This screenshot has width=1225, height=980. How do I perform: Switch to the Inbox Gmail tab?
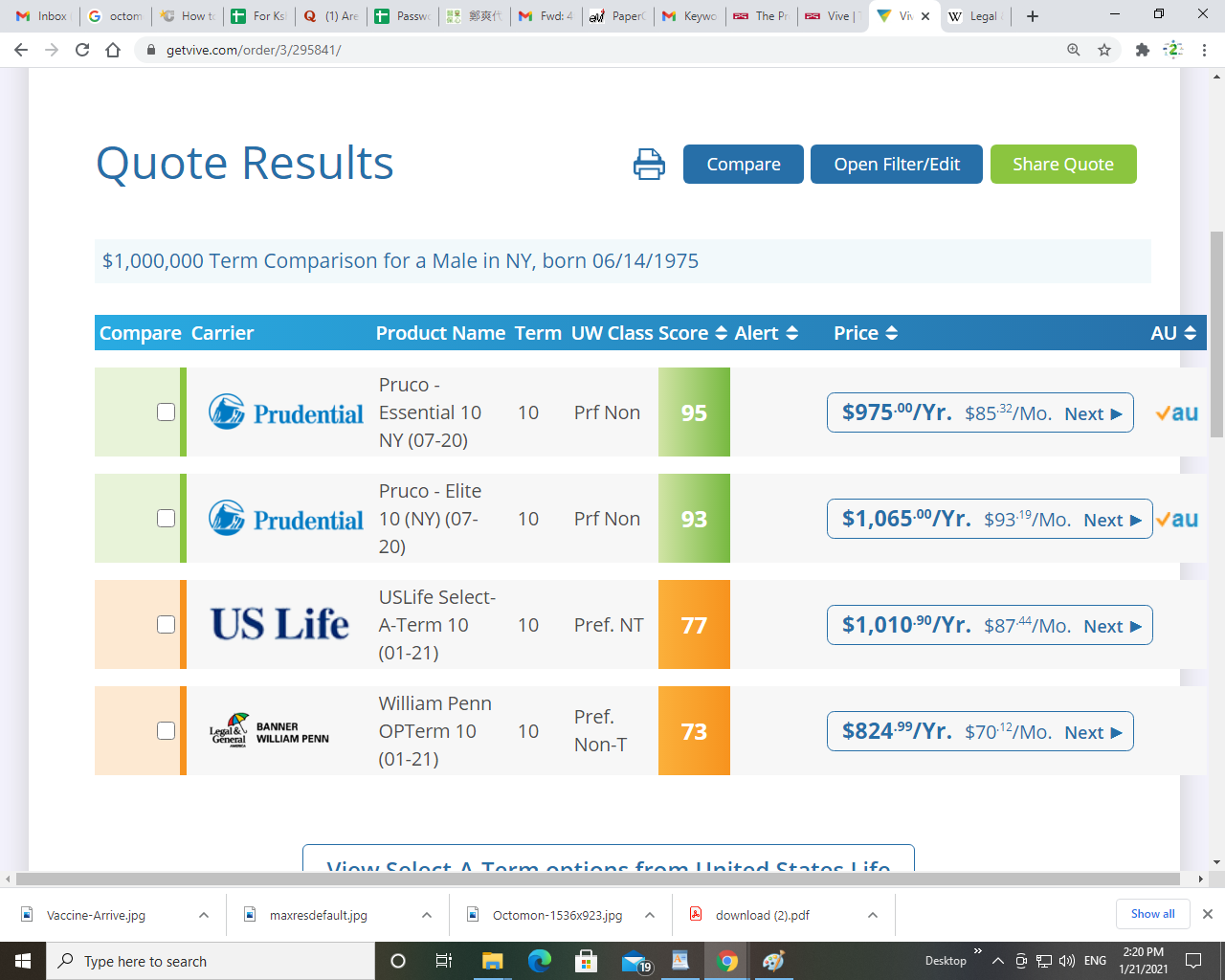click(x=42, y=16)
